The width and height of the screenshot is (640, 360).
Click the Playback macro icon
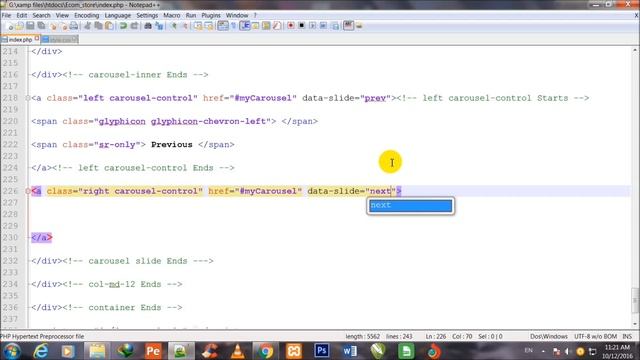point(313,26)
